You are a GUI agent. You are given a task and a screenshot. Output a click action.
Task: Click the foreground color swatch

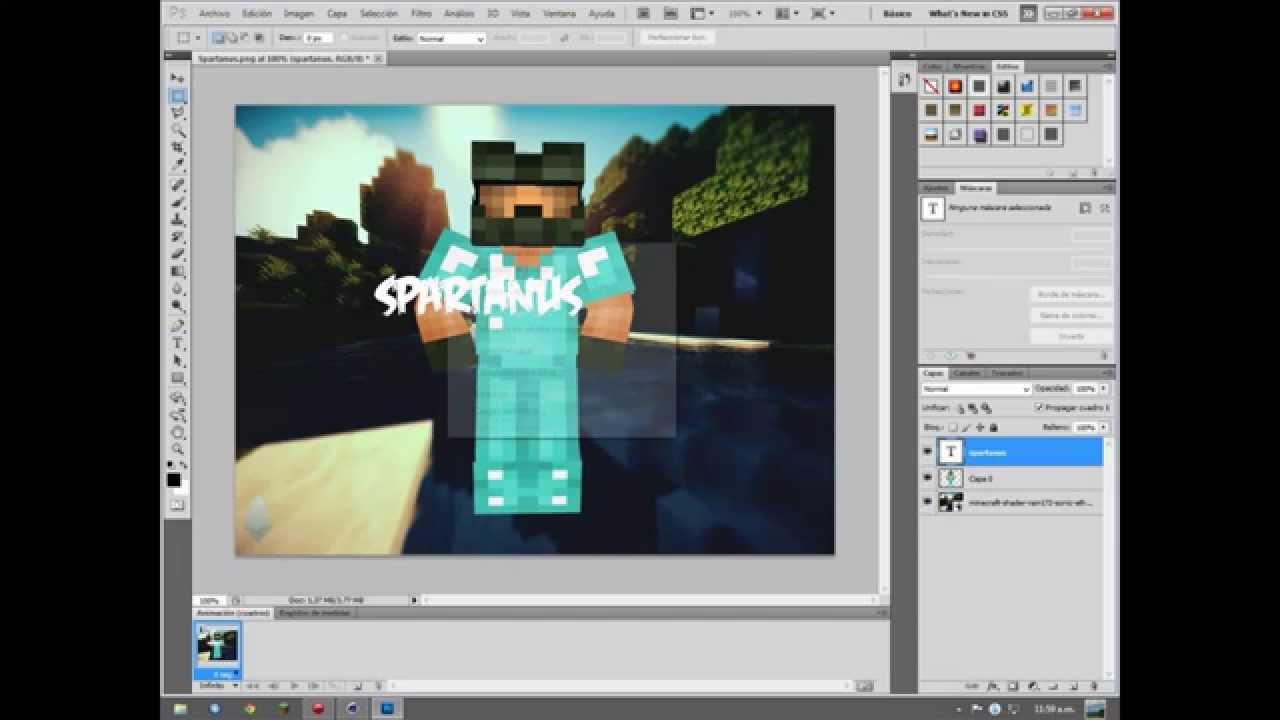coord(174,480)
